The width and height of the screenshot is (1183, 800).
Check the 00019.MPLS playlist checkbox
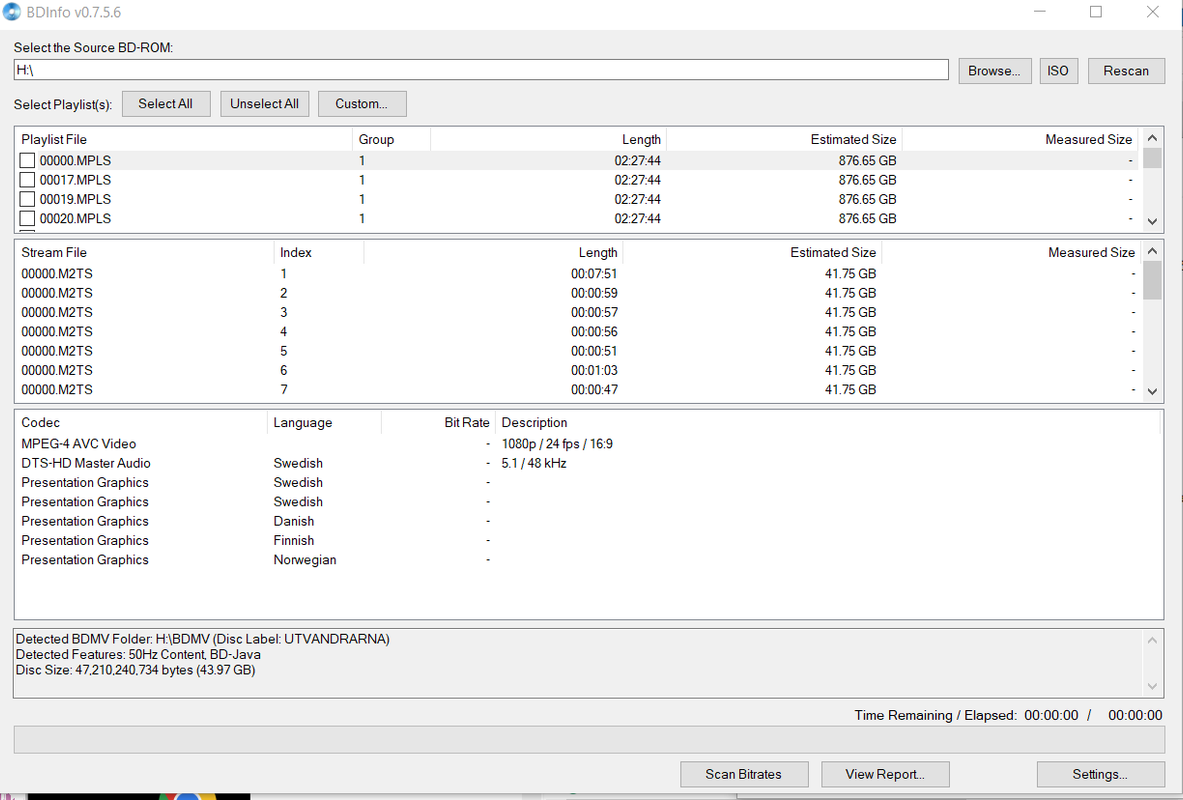[27, 199]
